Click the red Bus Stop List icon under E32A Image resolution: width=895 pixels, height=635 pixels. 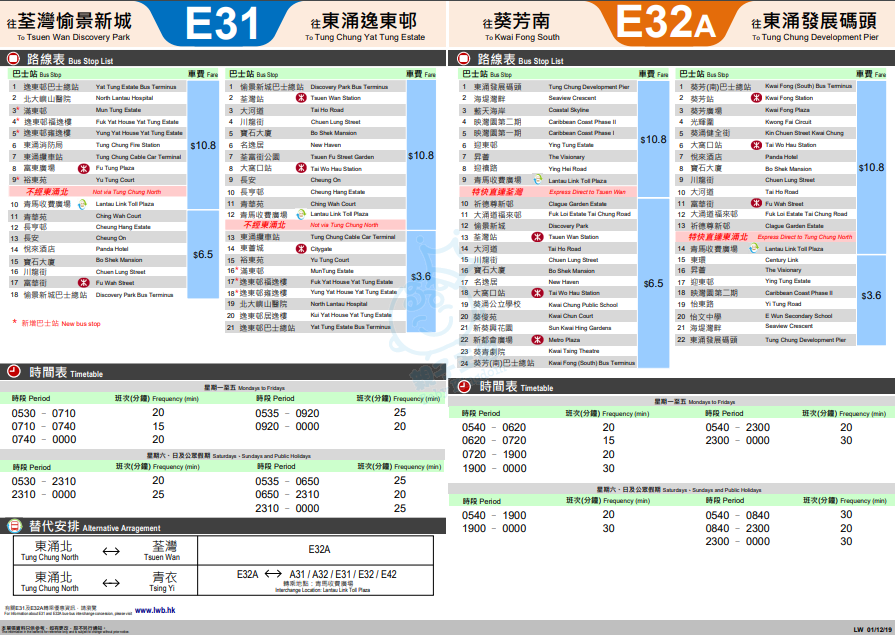pyautogui.click(x=463, y=59)
